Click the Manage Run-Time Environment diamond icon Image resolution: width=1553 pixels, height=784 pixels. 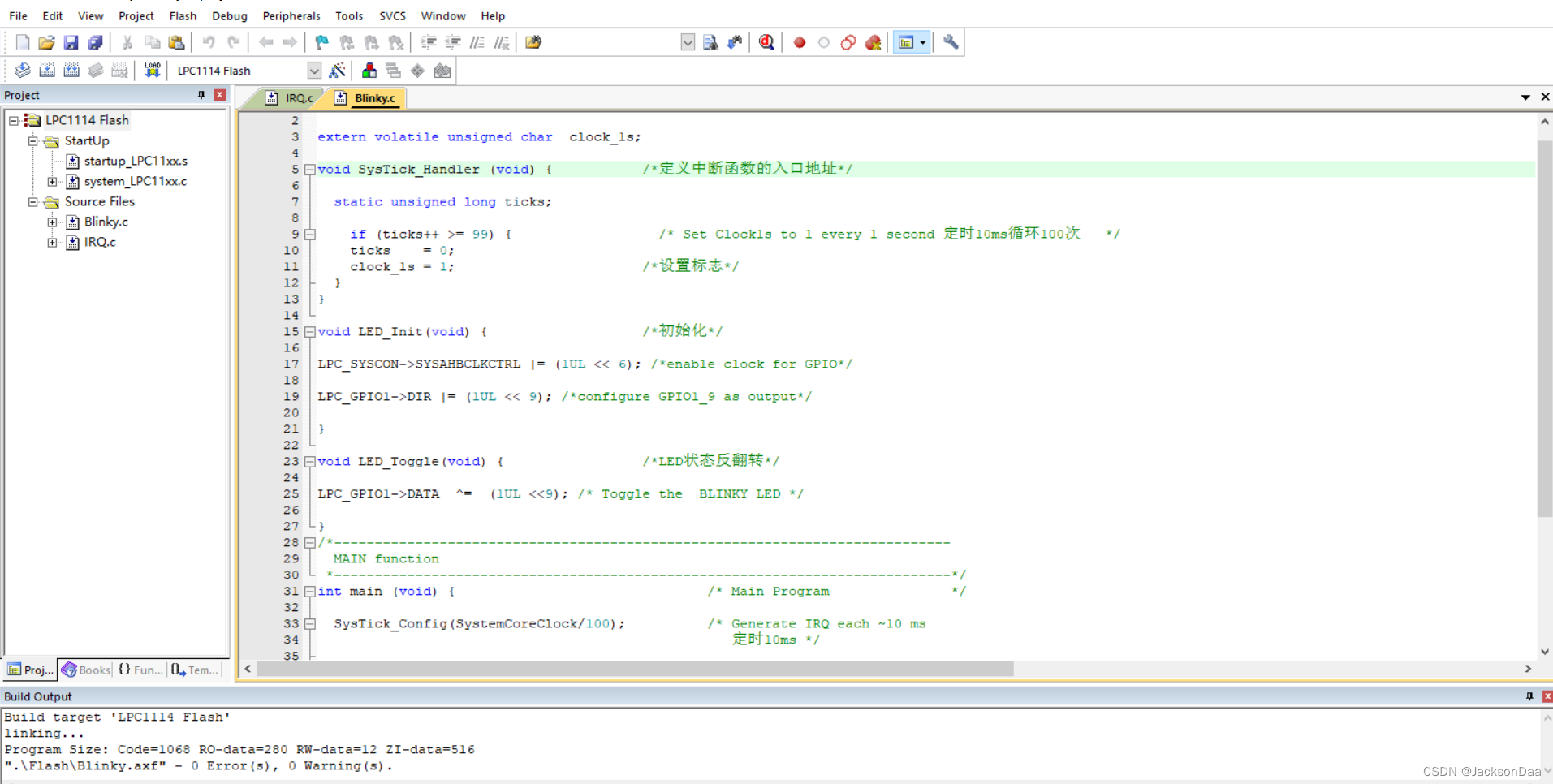pyautogui.click(x=417, y=71)
